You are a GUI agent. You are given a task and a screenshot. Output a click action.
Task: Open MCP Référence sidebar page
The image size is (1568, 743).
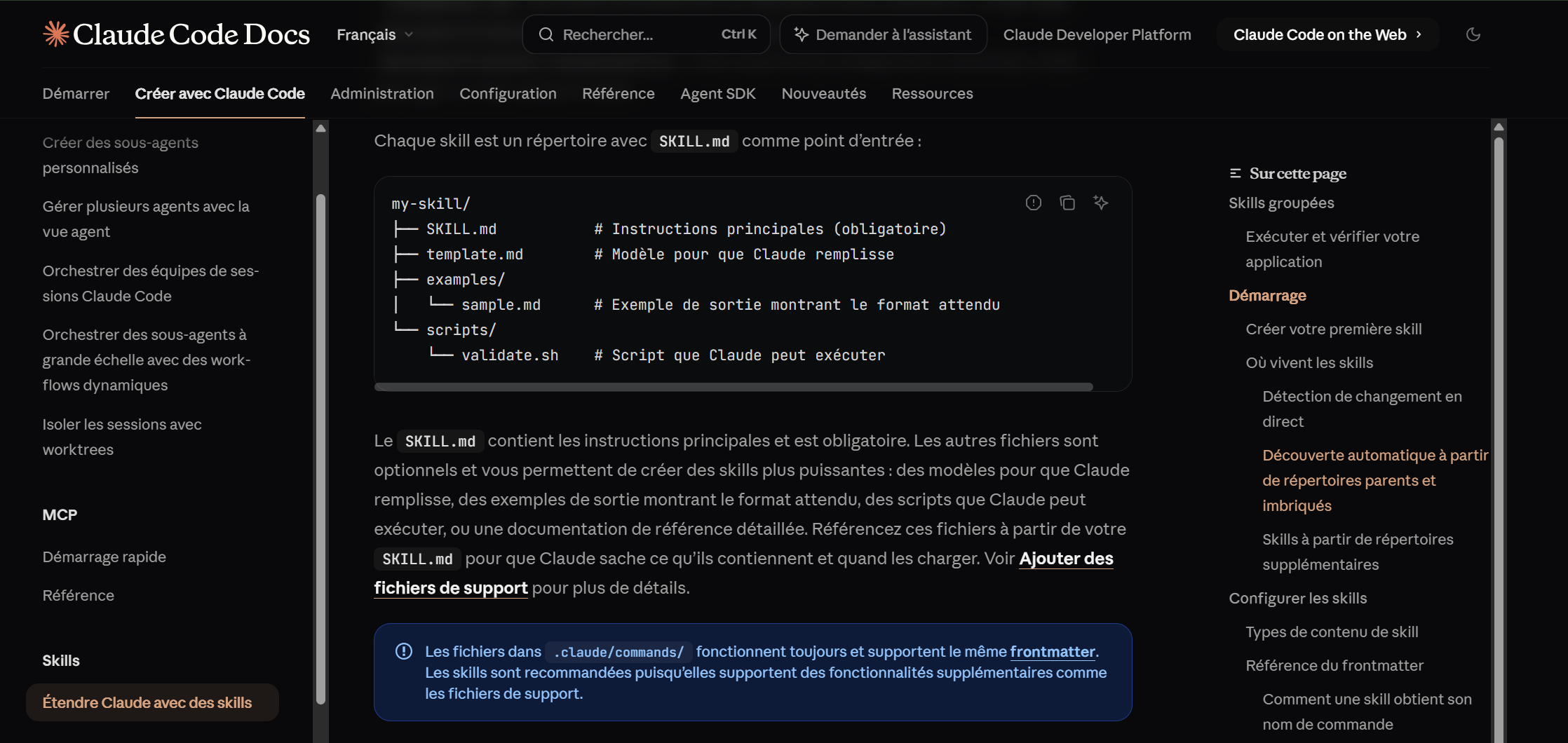click(x=79, y=595)
